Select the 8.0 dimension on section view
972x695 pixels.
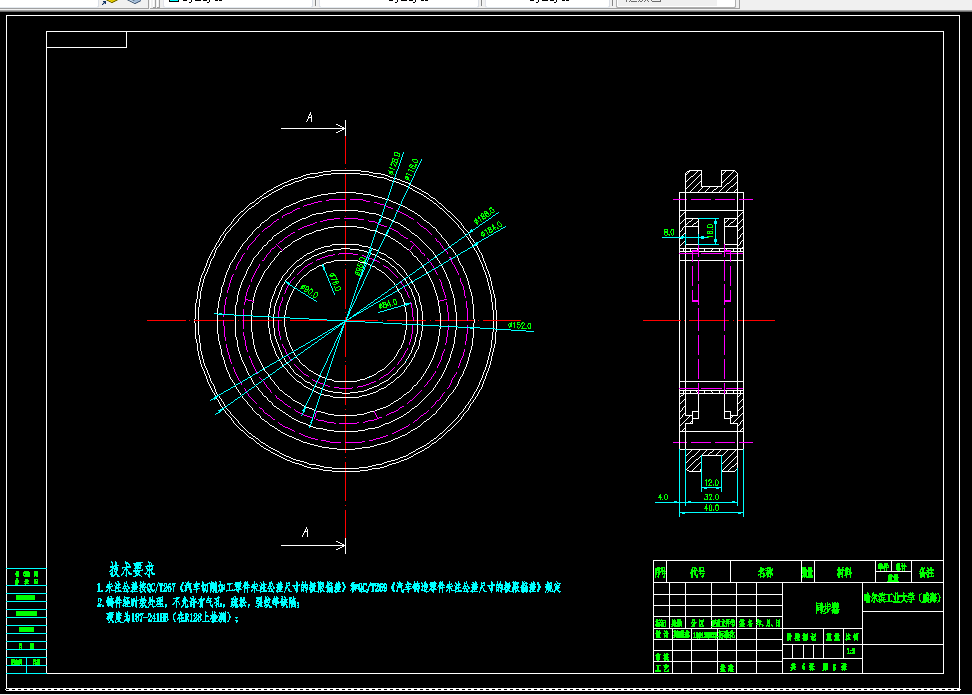tap(669, 232)
